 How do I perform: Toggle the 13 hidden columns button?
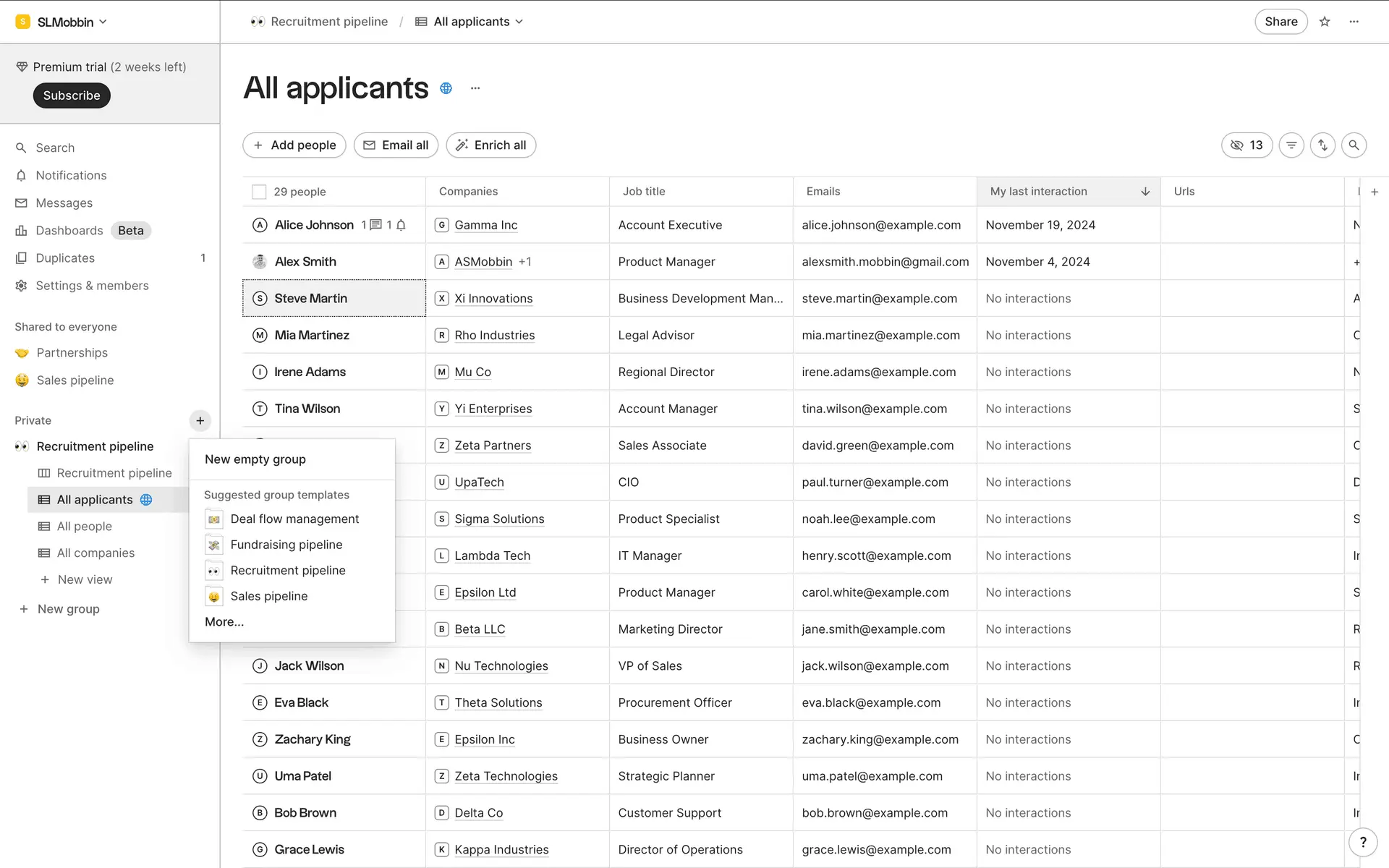pyautogui.click(x=1246, y=145)
